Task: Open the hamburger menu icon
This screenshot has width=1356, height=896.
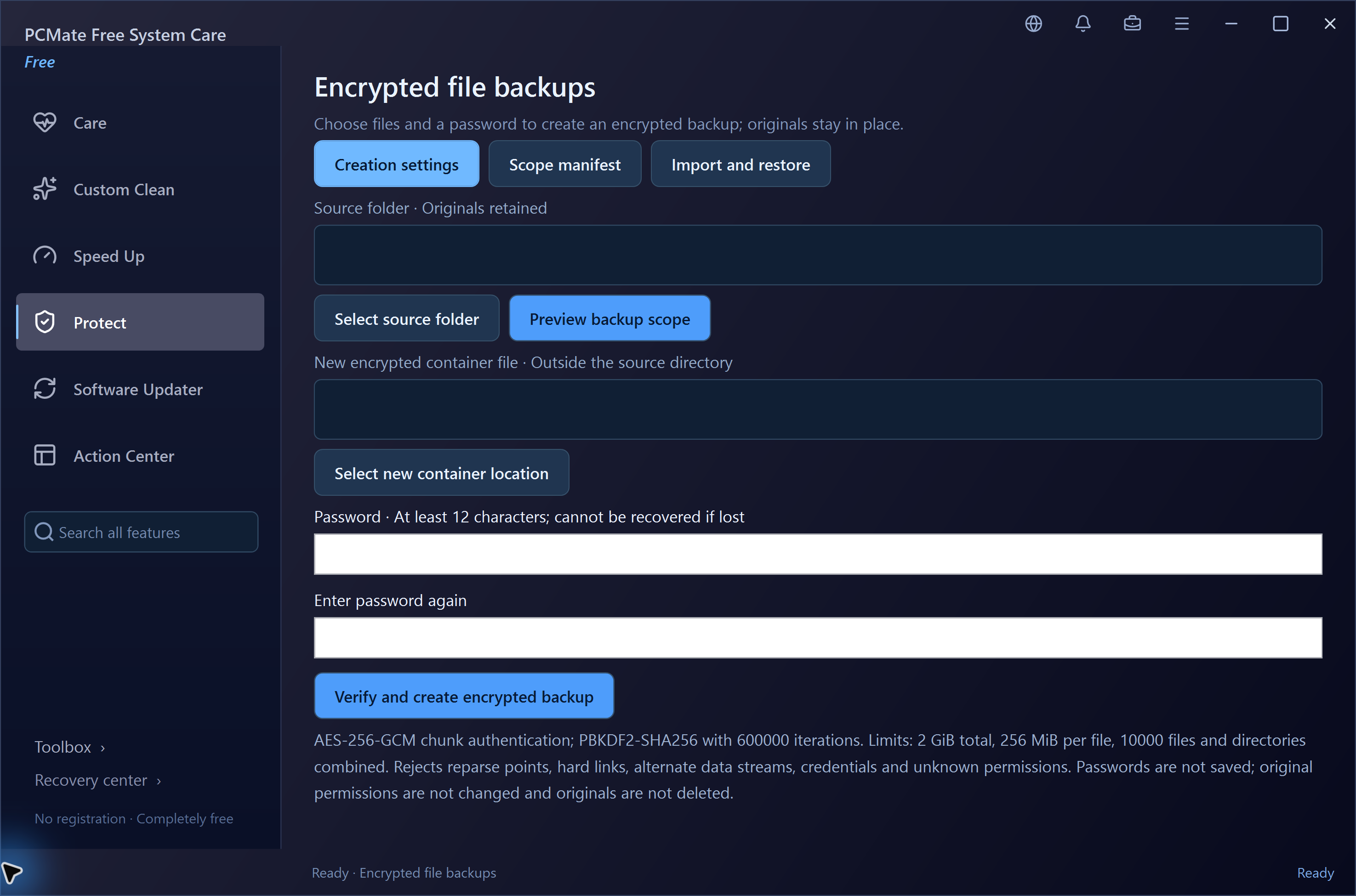Action: pos(1182,23)
